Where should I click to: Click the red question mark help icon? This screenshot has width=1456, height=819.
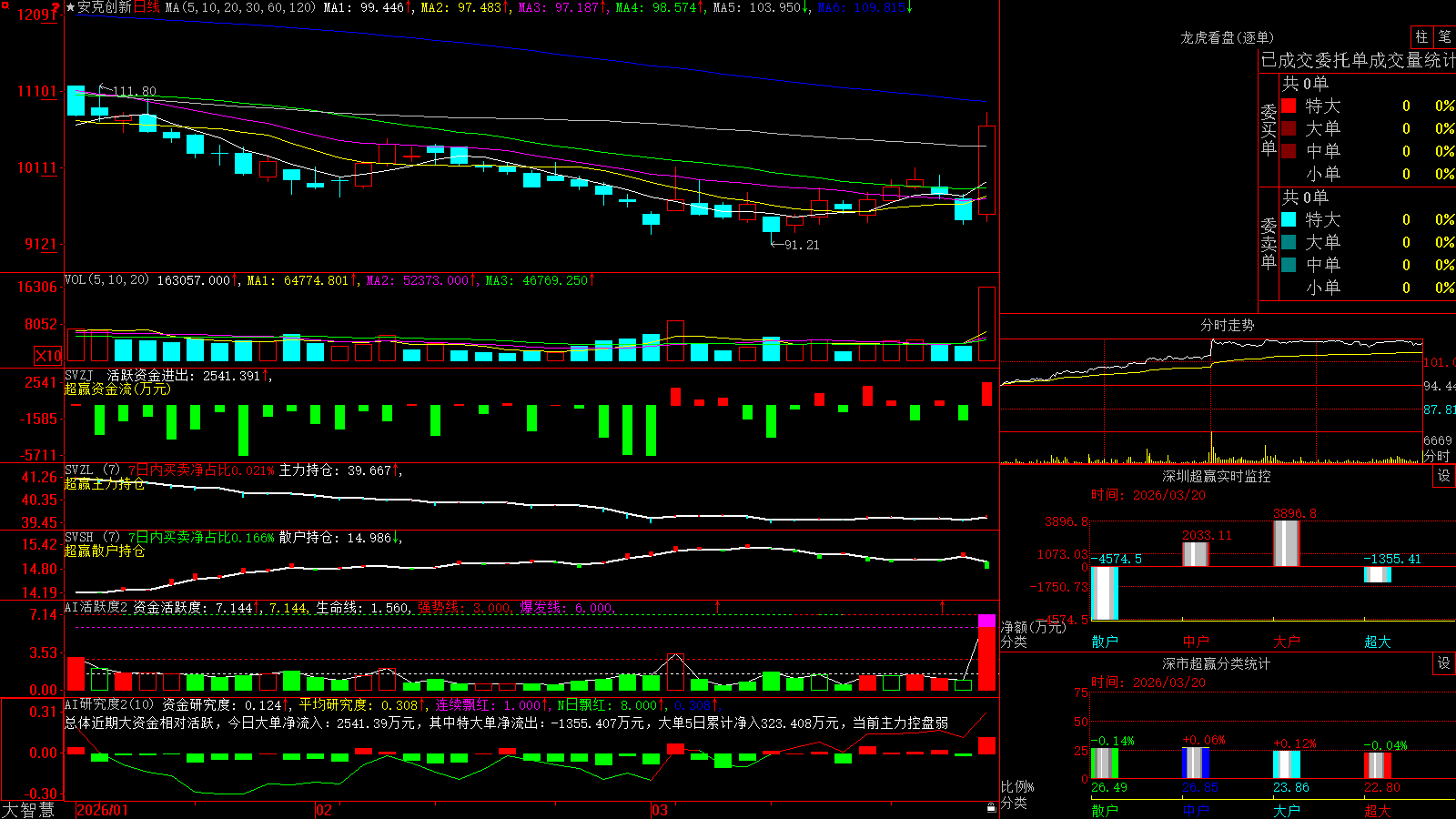tap(56, 7)
